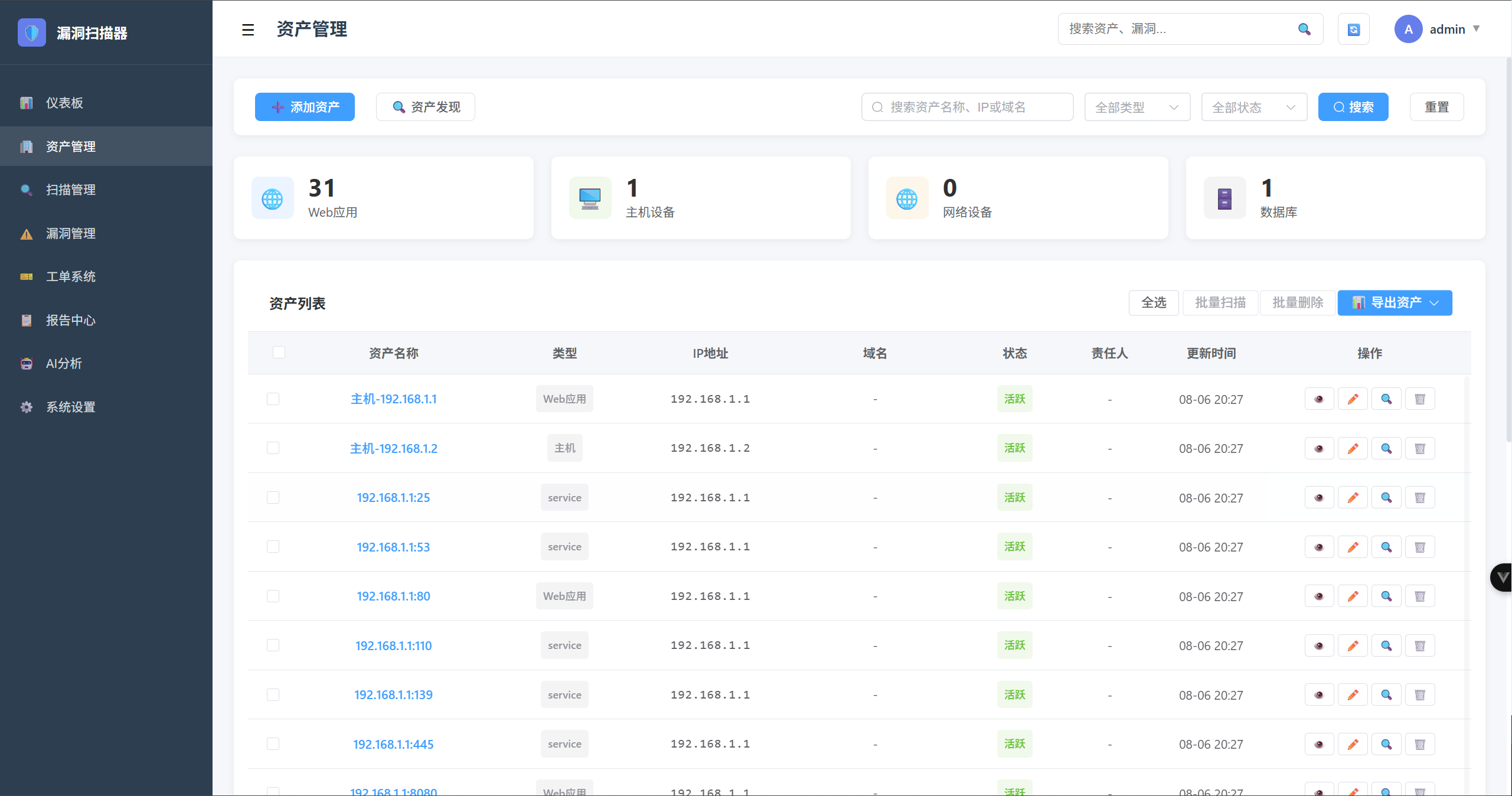Select checkbox for 192.168.1.1:80 row

[x=273, y=596]
